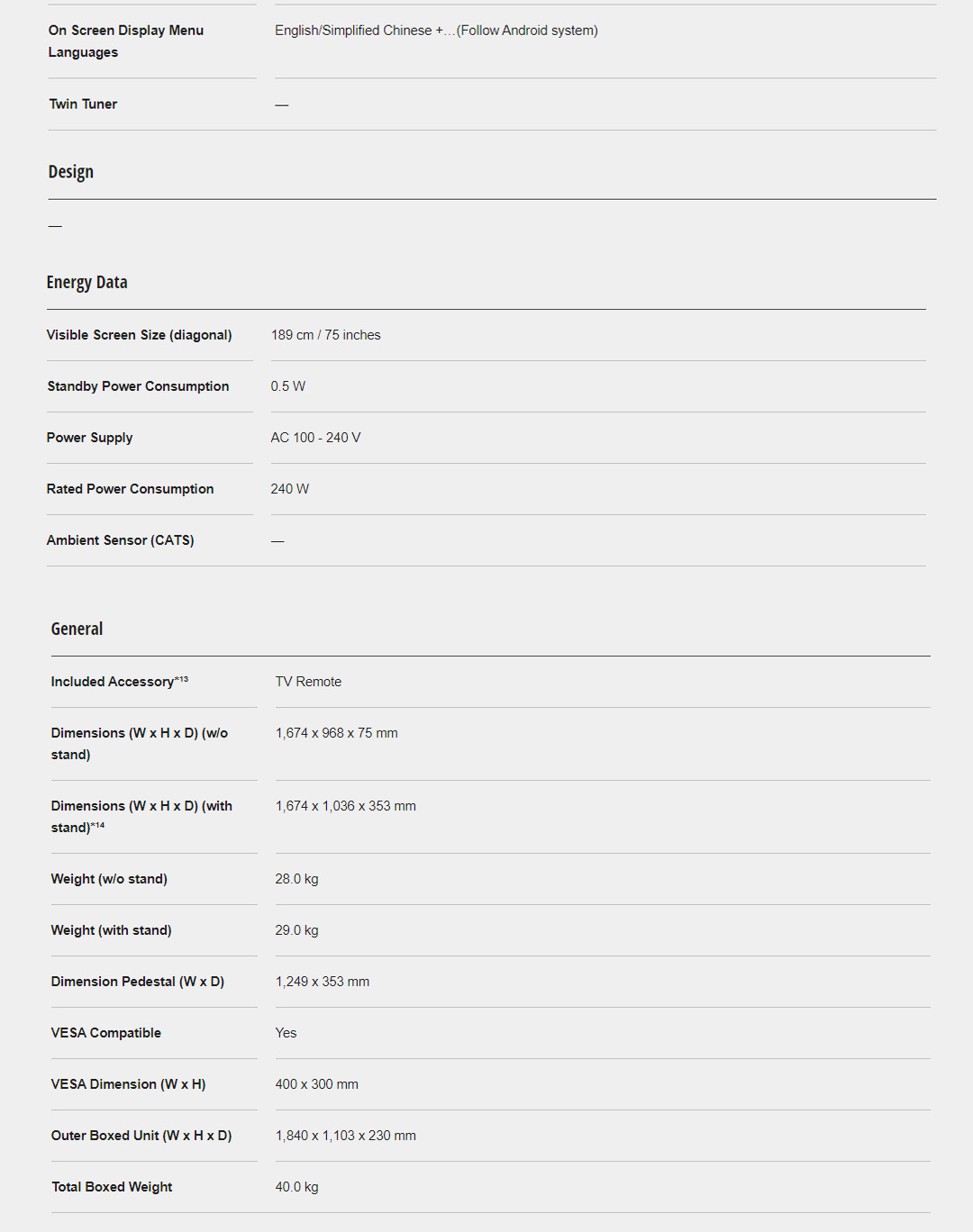Click the 1,674 x 968 x 75 mm value

click(x=336, y=733)
